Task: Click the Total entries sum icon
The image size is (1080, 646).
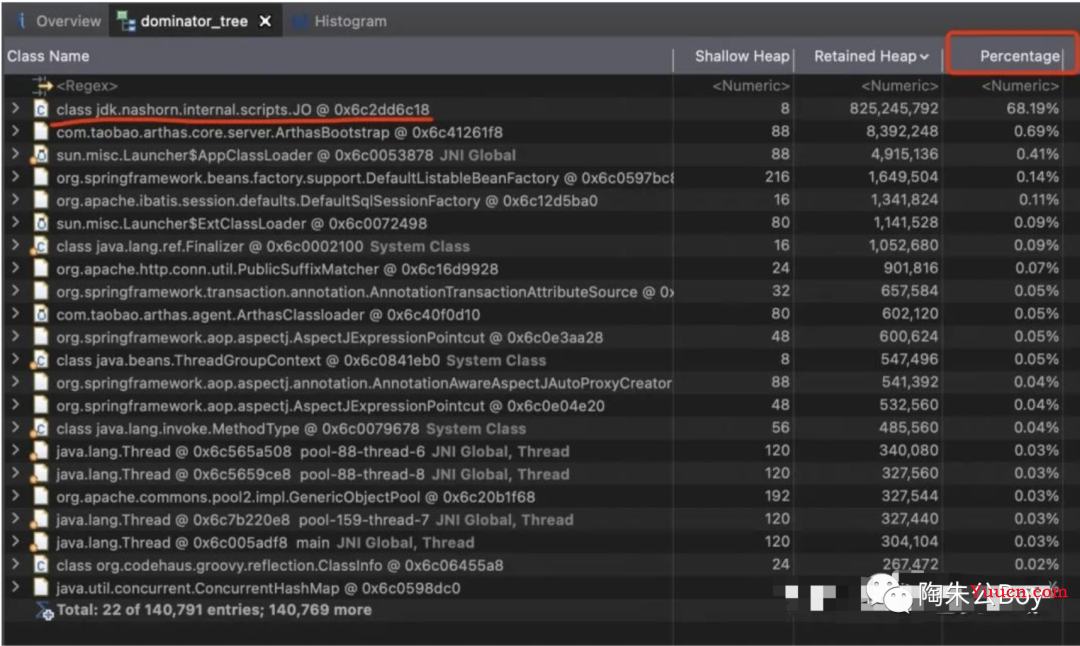Action: 44,610
